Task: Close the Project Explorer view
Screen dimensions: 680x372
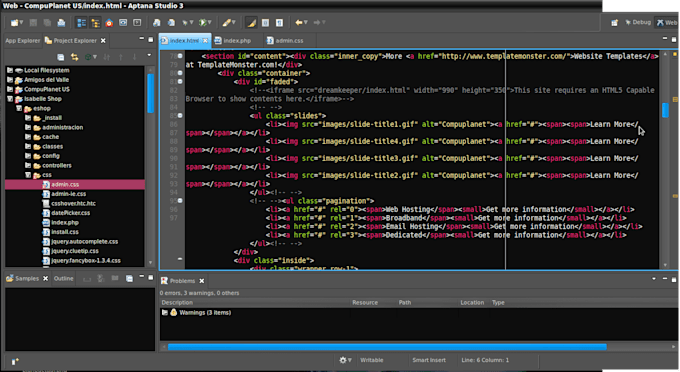Action: point(103,41)
